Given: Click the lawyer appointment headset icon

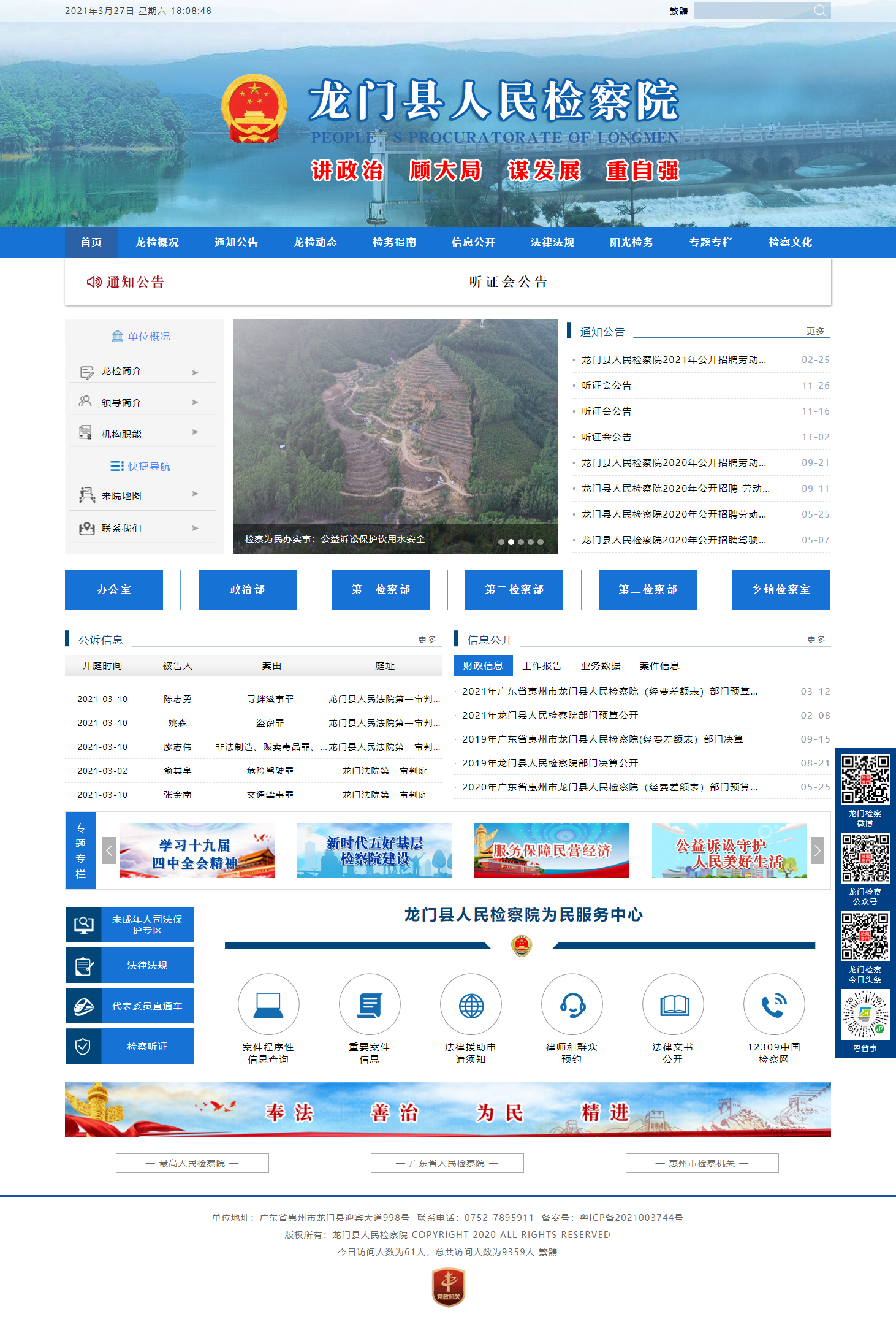Looking at the screenshot, I should [x=572, y=1004].
